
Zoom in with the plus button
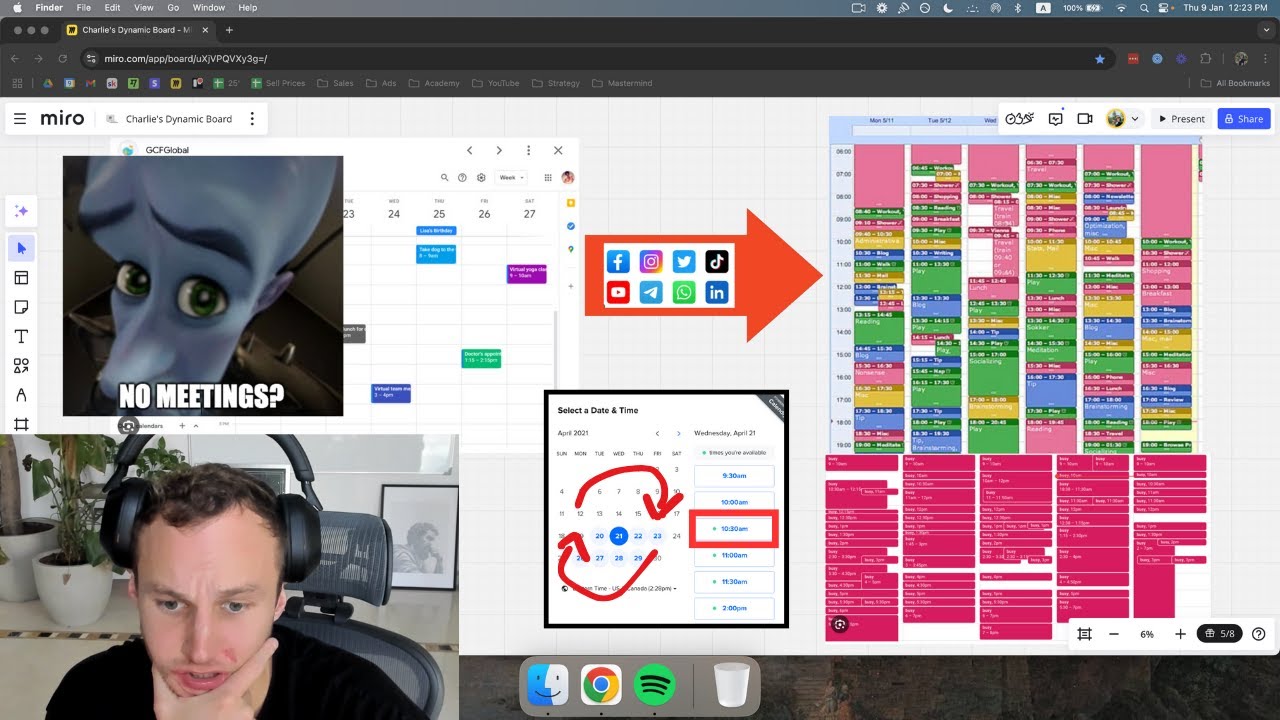tap(1180, 634)
